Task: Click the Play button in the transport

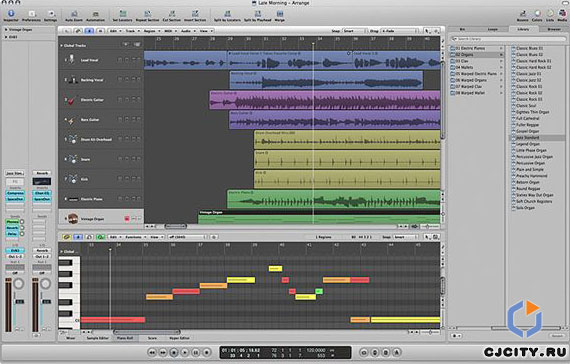Action: click(x=185, y=352)
